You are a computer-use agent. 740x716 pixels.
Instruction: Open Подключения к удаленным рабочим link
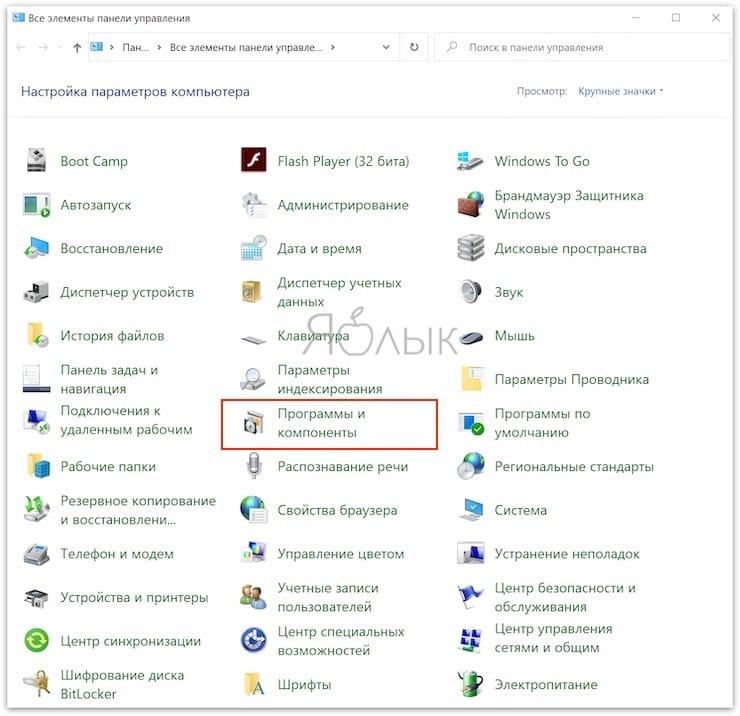click(126, 420)
